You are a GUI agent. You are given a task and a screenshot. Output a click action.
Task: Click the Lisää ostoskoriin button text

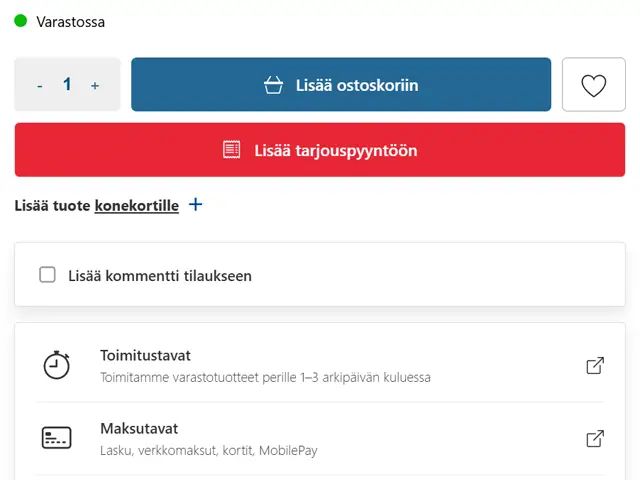coord(357,85)
